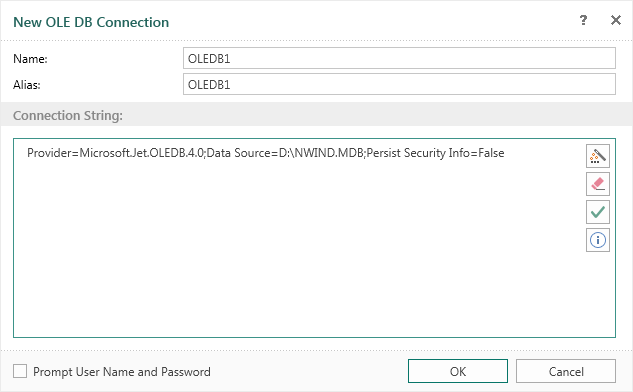This screenshot has width=633, height=392.
Task: Click the Provider=Microsoft.Jet.OLEDB.4.0 text
Action: 115,153
